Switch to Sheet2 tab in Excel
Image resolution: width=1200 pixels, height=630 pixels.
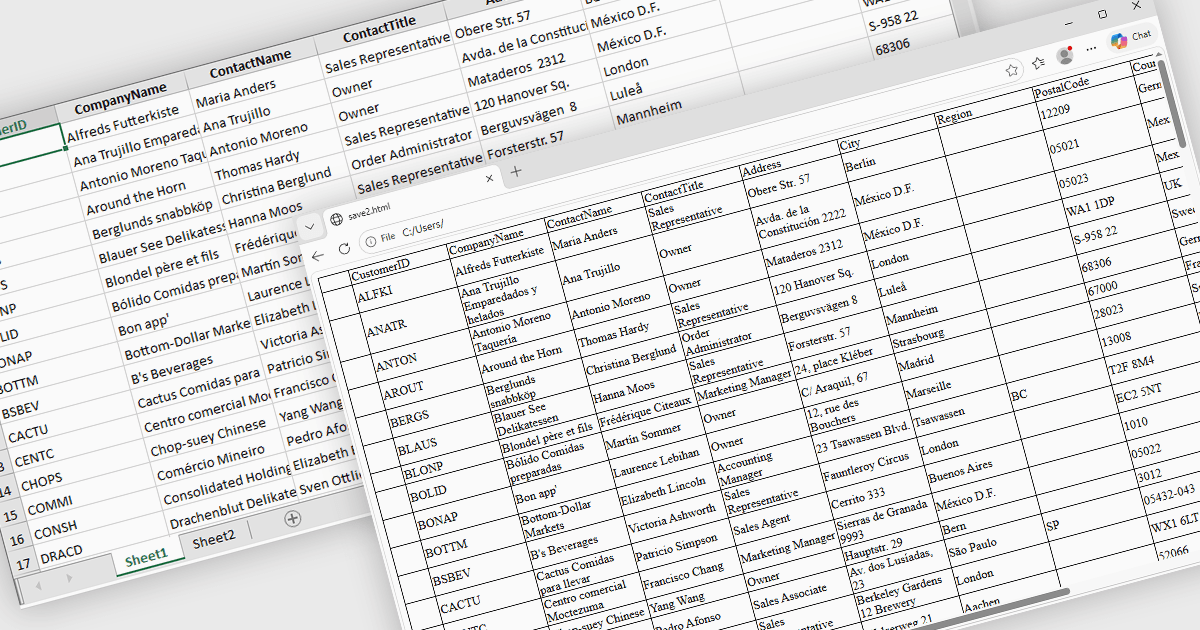(x=214, y=539)
